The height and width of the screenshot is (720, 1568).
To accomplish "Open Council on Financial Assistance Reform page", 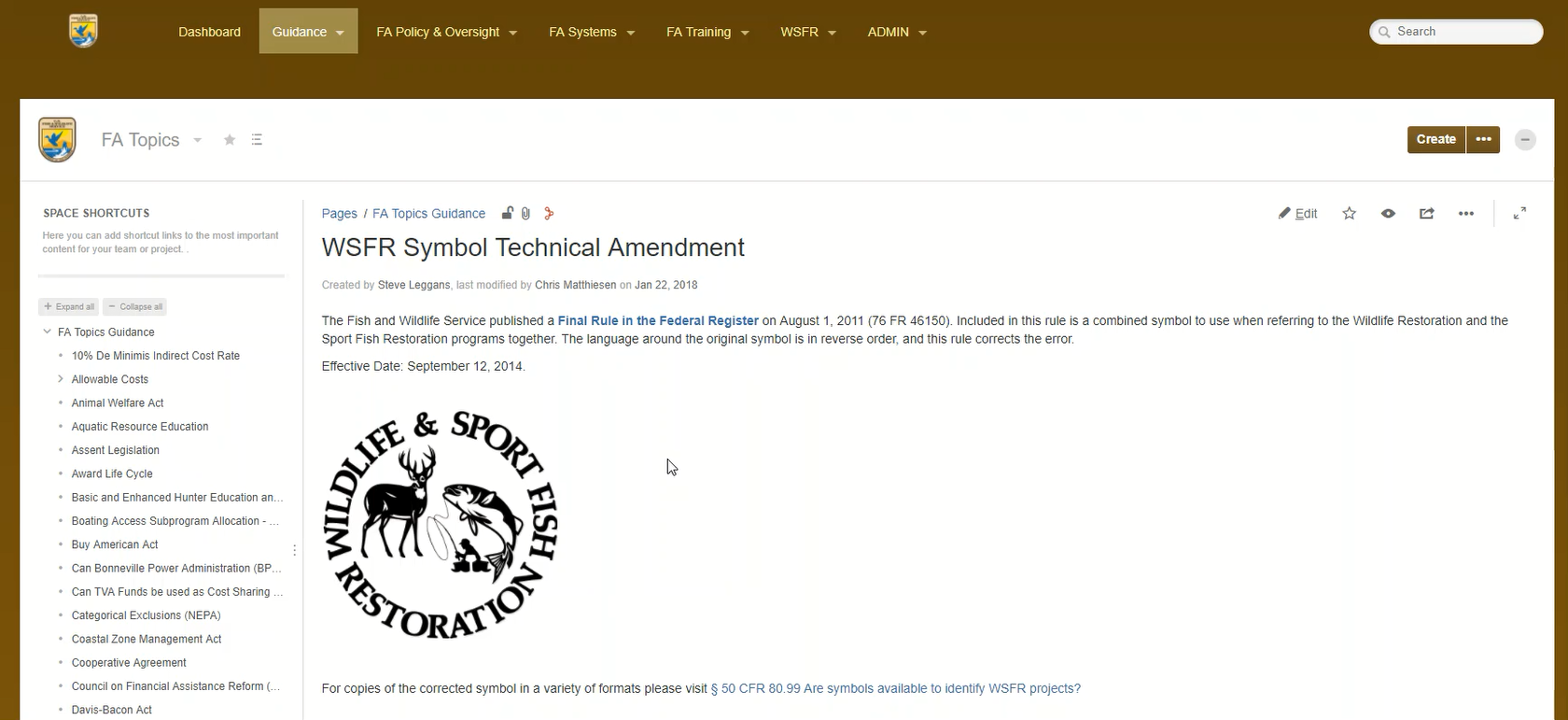I will (x=176, y=686).
